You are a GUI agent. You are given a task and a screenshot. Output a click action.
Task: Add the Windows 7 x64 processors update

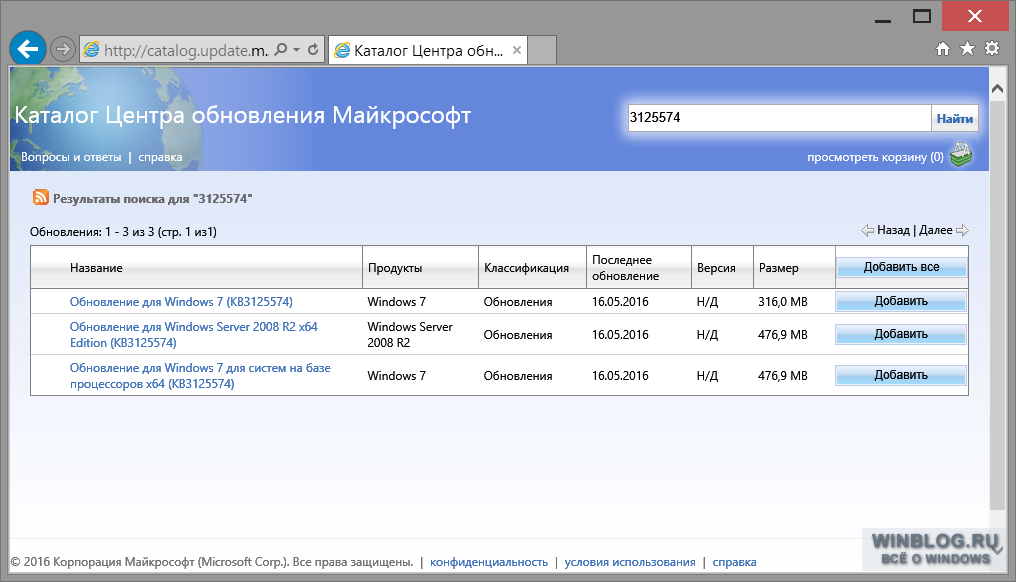click(901, 375)
